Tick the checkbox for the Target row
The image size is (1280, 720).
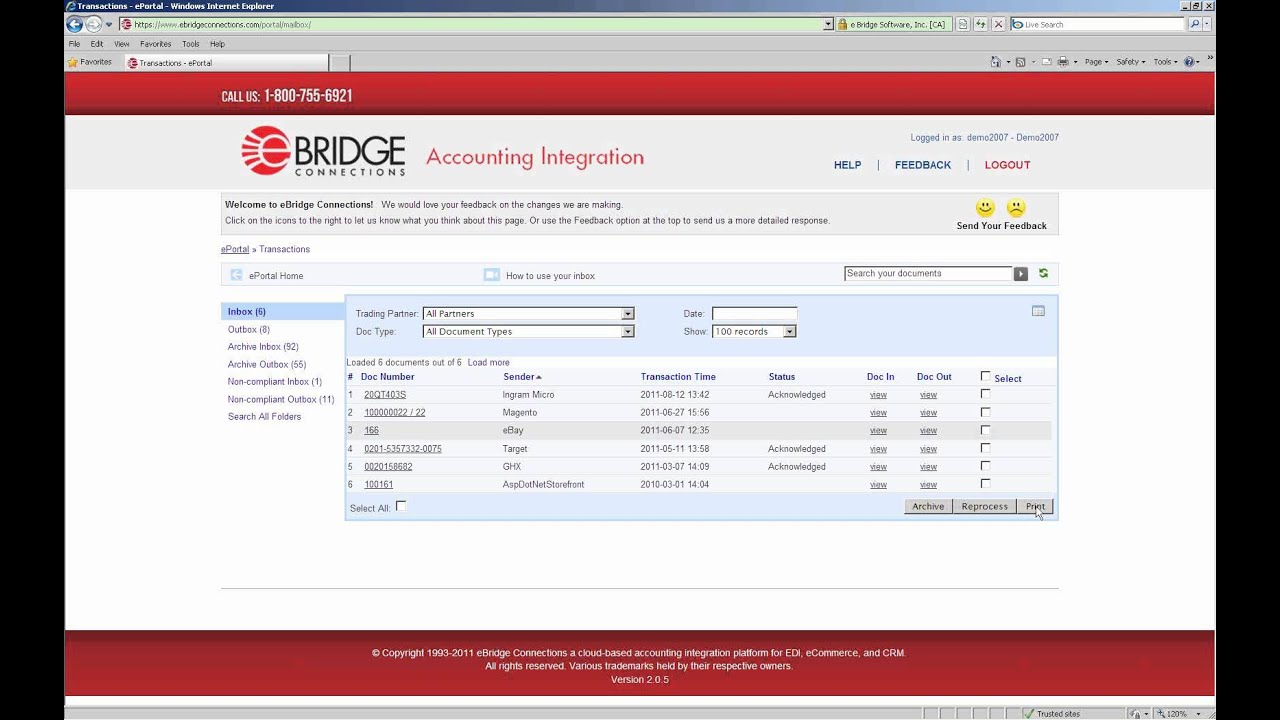[985, 448]
